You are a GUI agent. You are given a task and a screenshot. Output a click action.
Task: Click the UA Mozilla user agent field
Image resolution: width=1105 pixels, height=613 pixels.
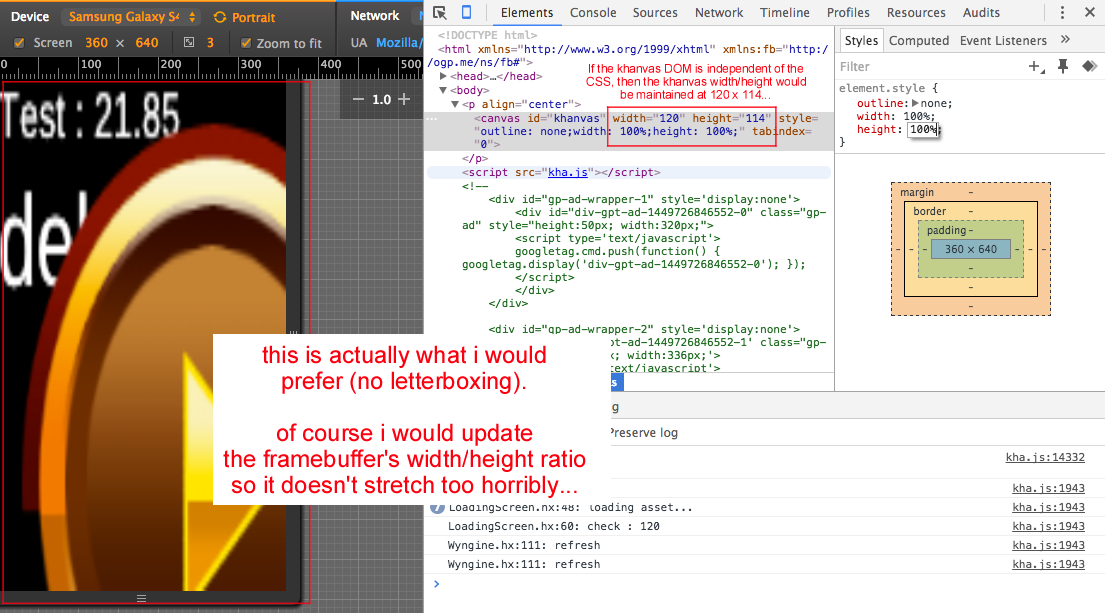(398, 43)
